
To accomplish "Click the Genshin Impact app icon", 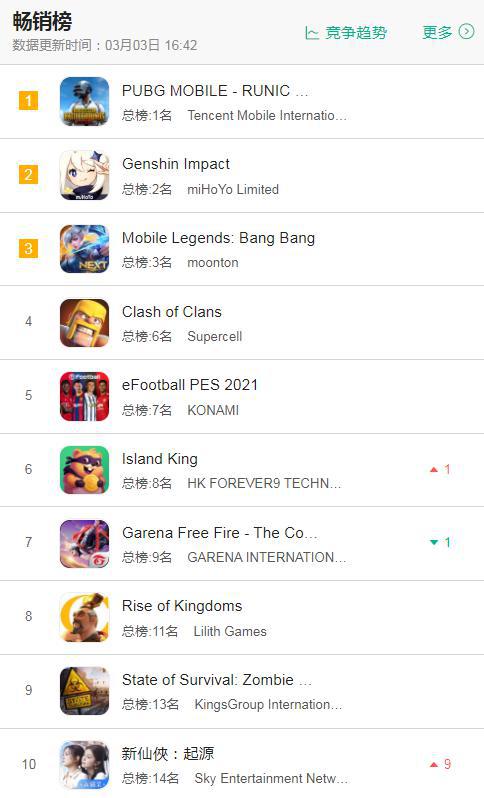I will [x=84, y=175].
